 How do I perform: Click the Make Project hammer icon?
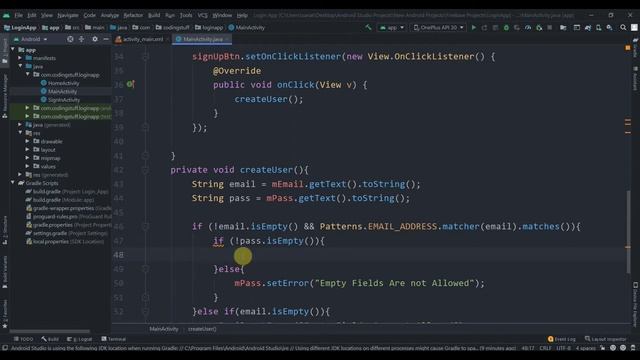point(368,27)
